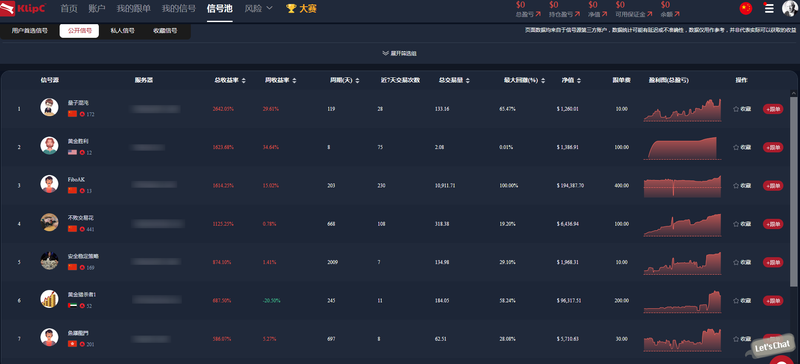Open the profit chart thumbnail for FiboAK
The width and height of the screenshot is (800, 364).
click(683, 185)
